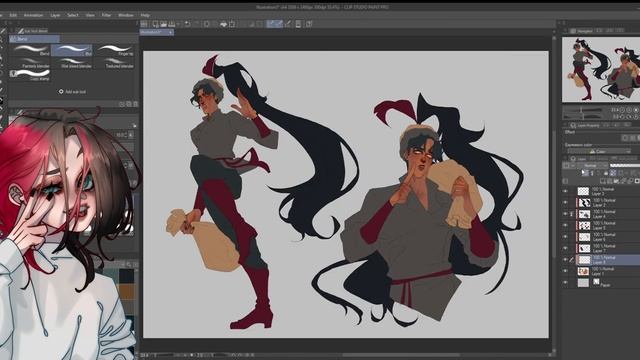This screenshot has height=360, width=640.
Task: Click Layer 2 thumbnail
Action: [x=584, y=202]
